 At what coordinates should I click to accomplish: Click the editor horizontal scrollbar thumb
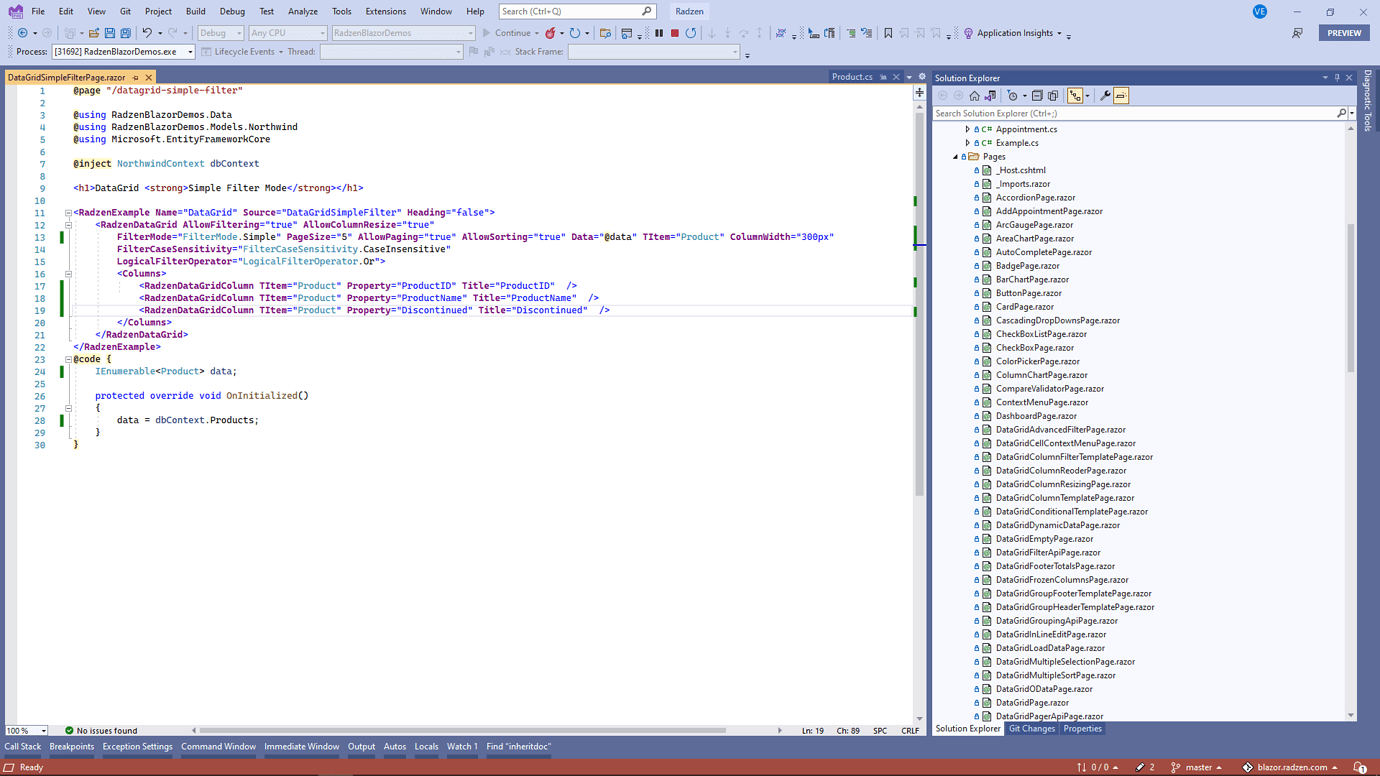pyautogui.click(x=462, y=731)
